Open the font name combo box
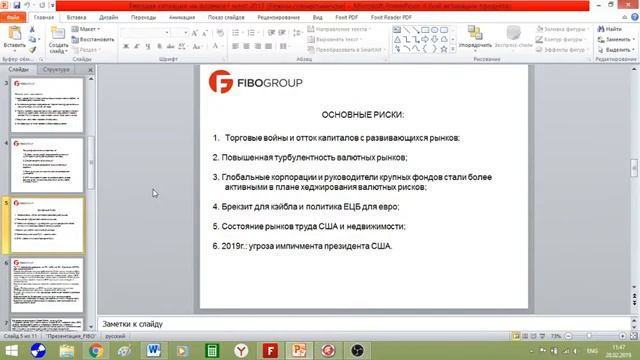 (146, 33)
